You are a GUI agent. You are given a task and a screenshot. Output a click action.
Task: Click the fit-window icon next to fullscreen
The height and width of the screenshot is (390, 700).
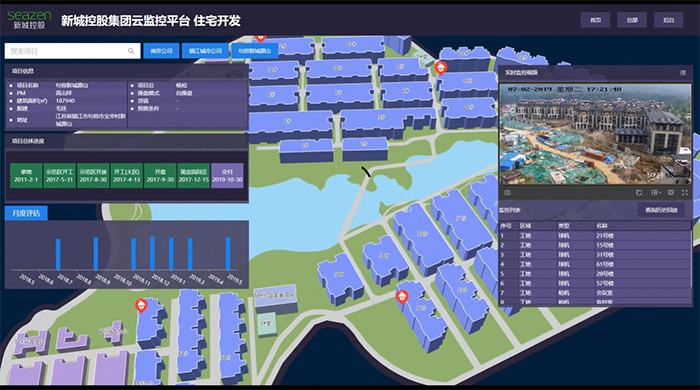click(671, 192)
